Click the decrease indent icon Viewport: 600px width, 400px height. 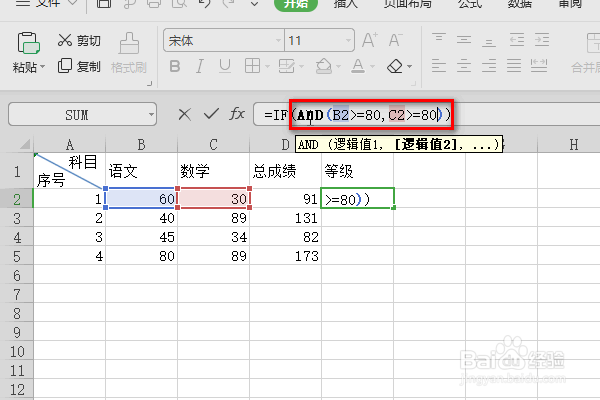[x=517, y=39]
